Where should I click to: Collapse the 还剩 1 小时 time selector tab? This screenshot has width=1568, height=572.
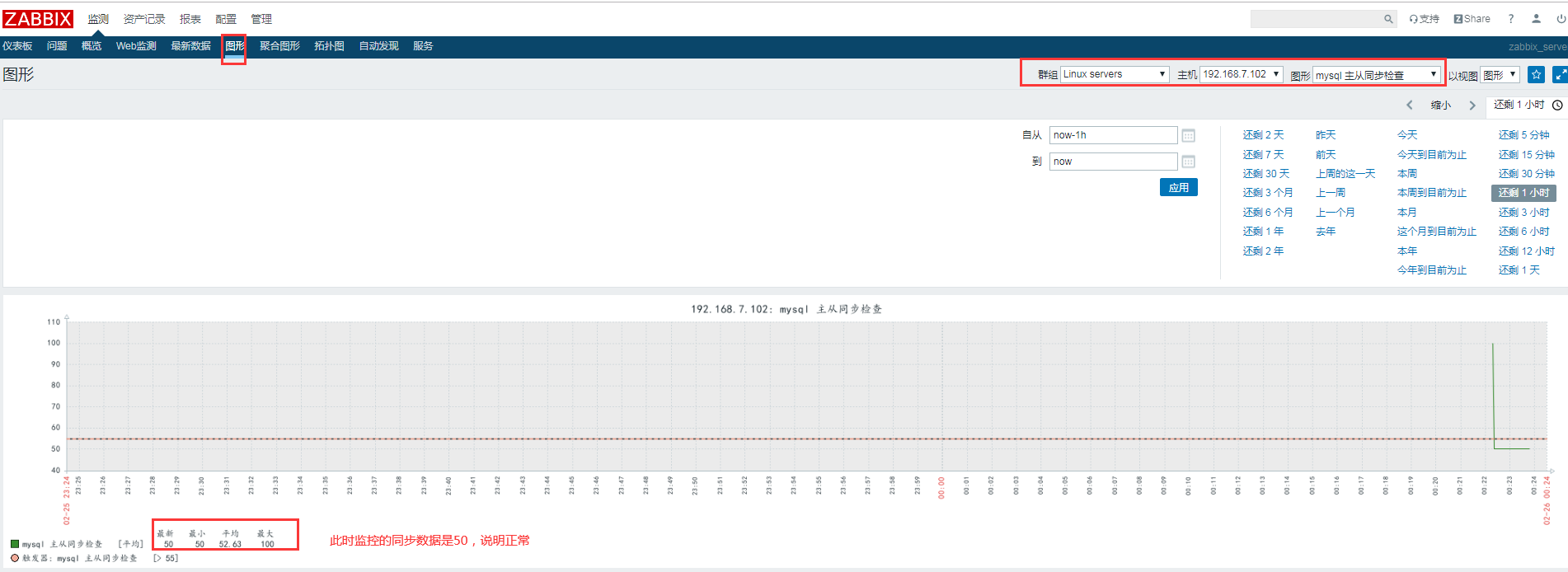click(1528, 105)
